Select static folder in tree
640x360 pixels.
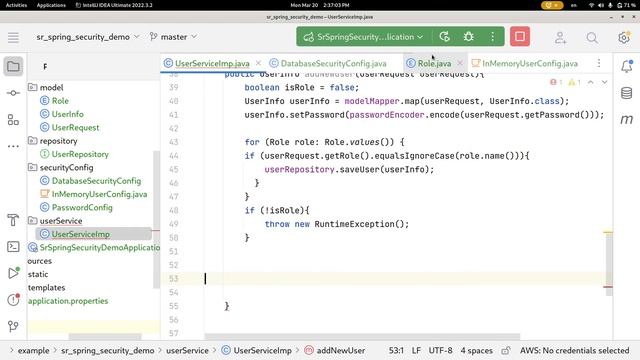point(38,274)
